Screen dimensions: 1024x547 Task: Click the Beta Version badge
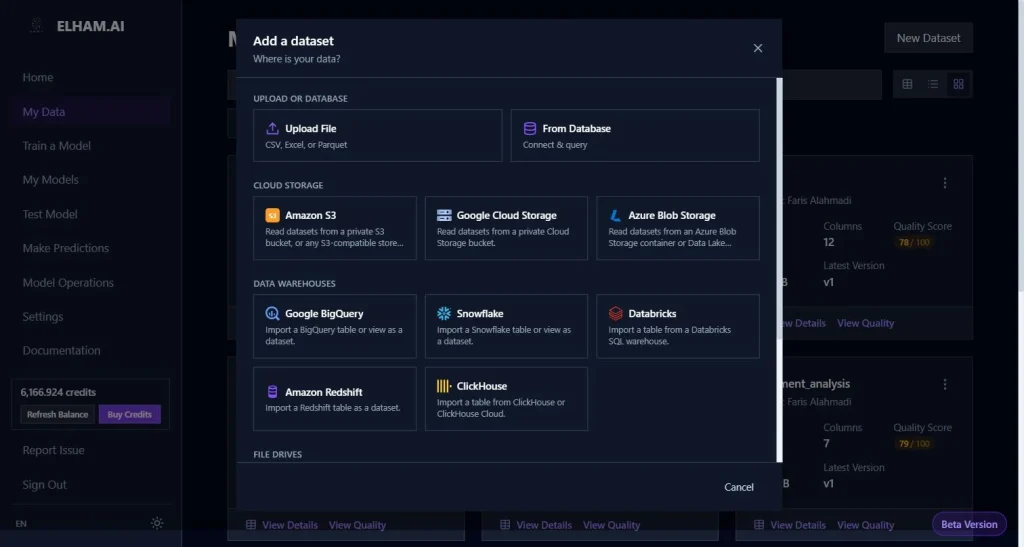(x=969, y=524)
